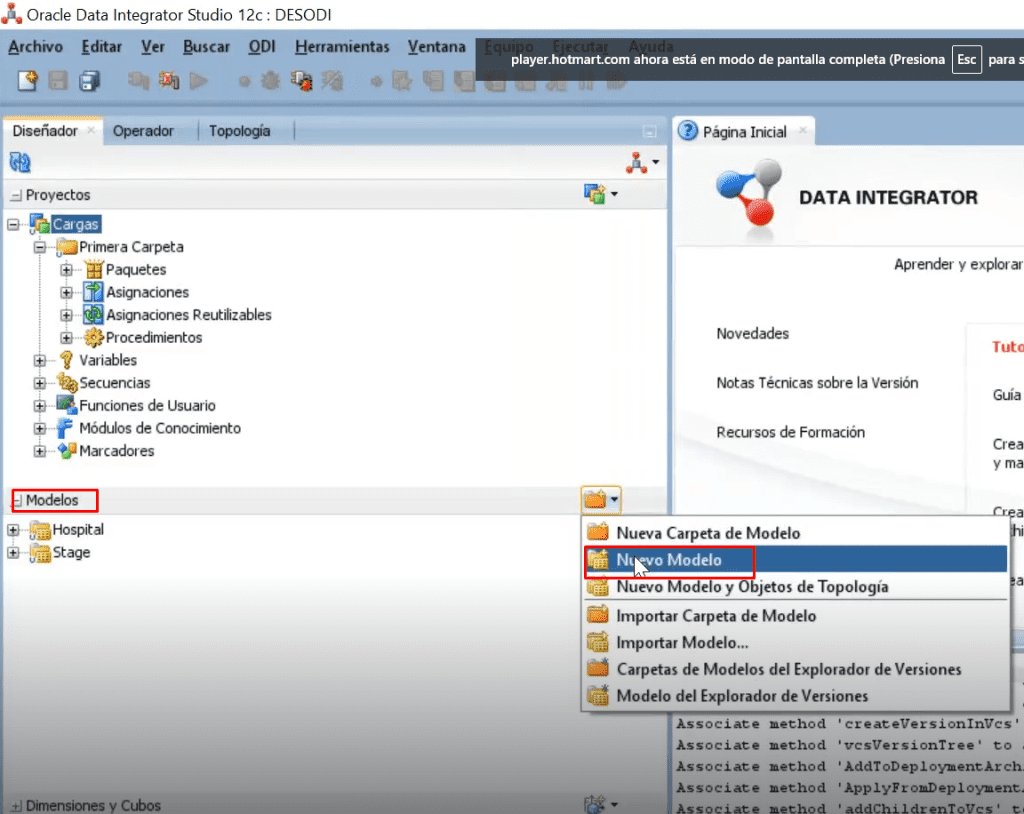Minimize the Designer panel

click(650, 131)
